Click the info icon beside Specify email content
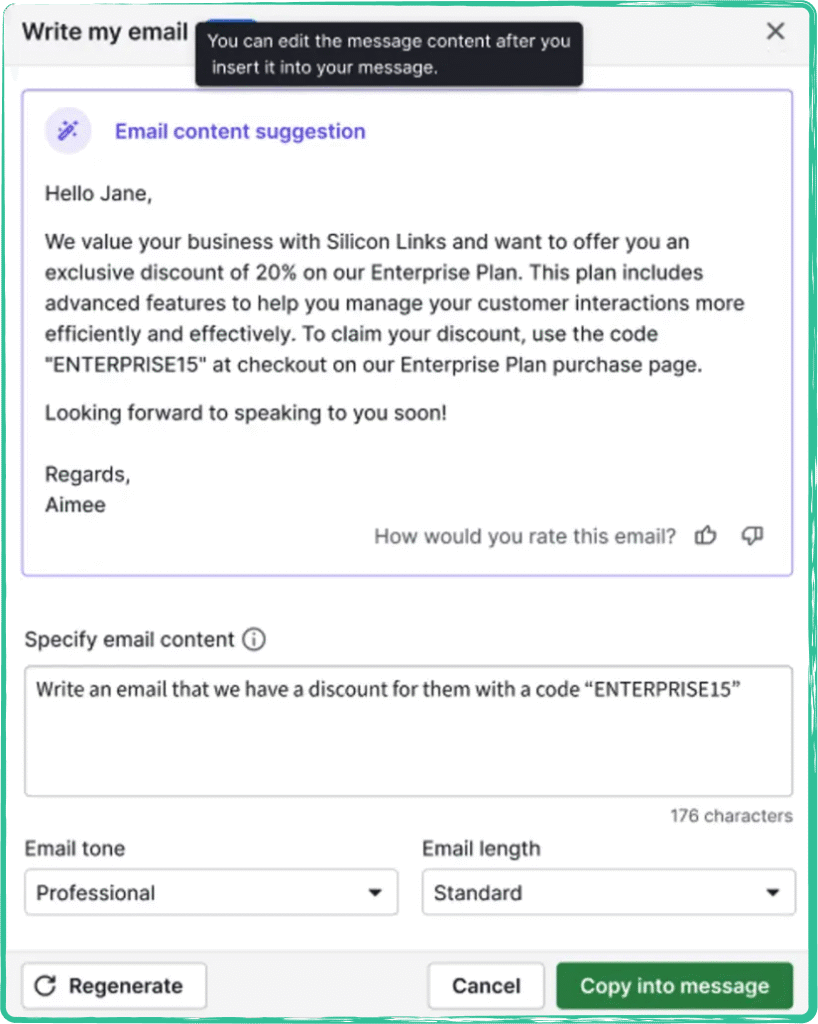Viewport: 818px width, 1024px height. tap(254, 639)
